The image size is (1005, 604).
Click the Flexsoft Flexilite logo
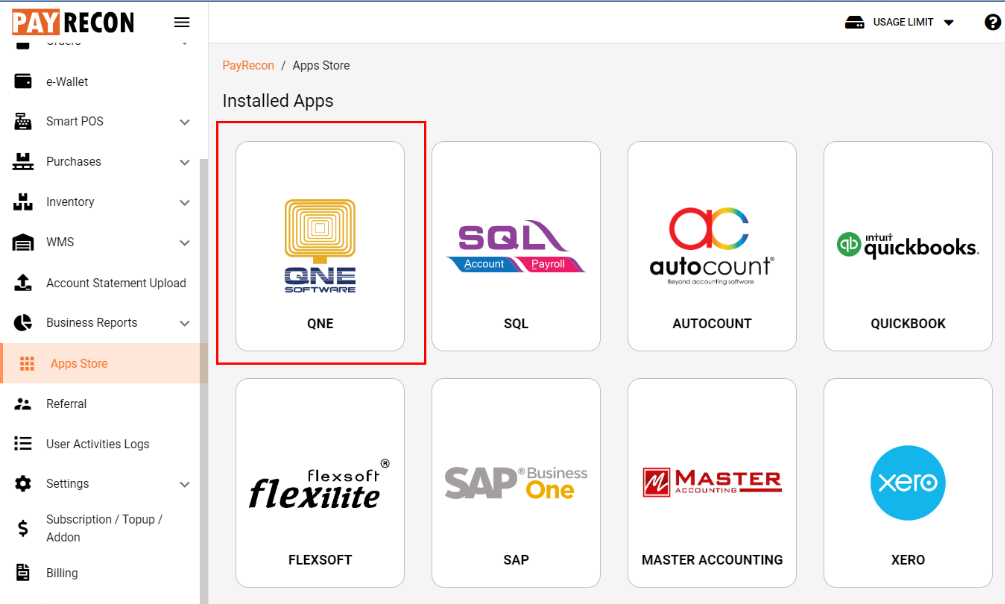pyautogui.click(x=320, y=485)
